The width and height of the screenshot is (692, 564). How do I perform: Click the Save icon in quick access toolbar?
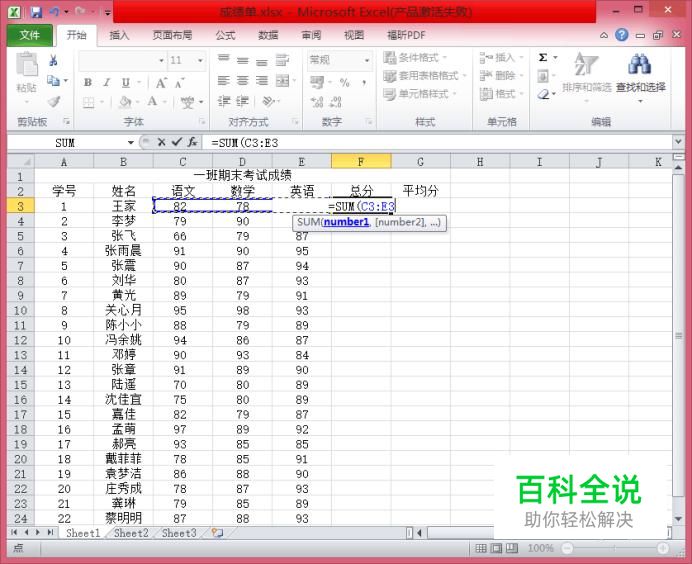[36, 12]
